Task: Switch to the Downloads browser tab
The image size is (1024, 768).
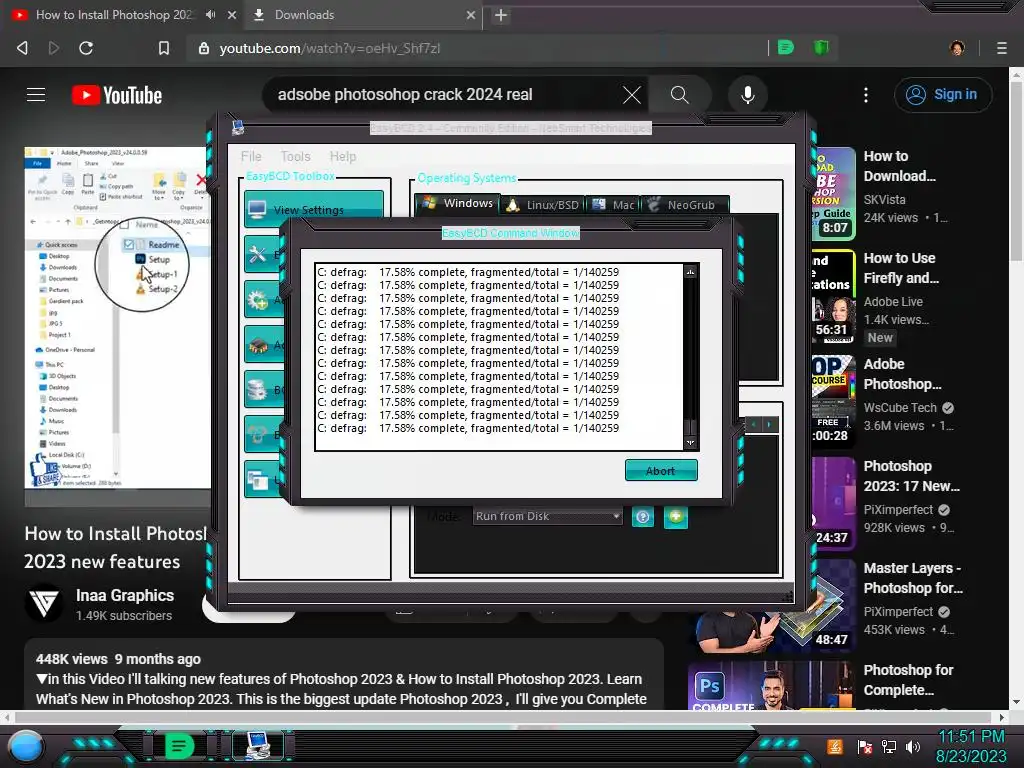Action: point(362,15)
